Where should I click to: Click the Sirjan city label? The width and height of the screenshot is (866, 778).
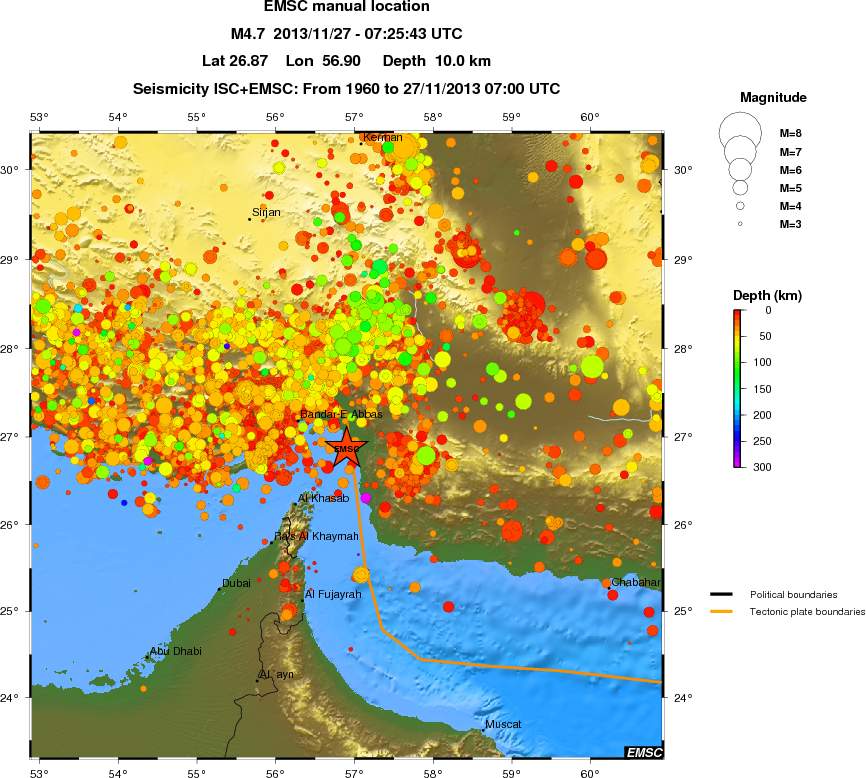[x=266, y=213]
